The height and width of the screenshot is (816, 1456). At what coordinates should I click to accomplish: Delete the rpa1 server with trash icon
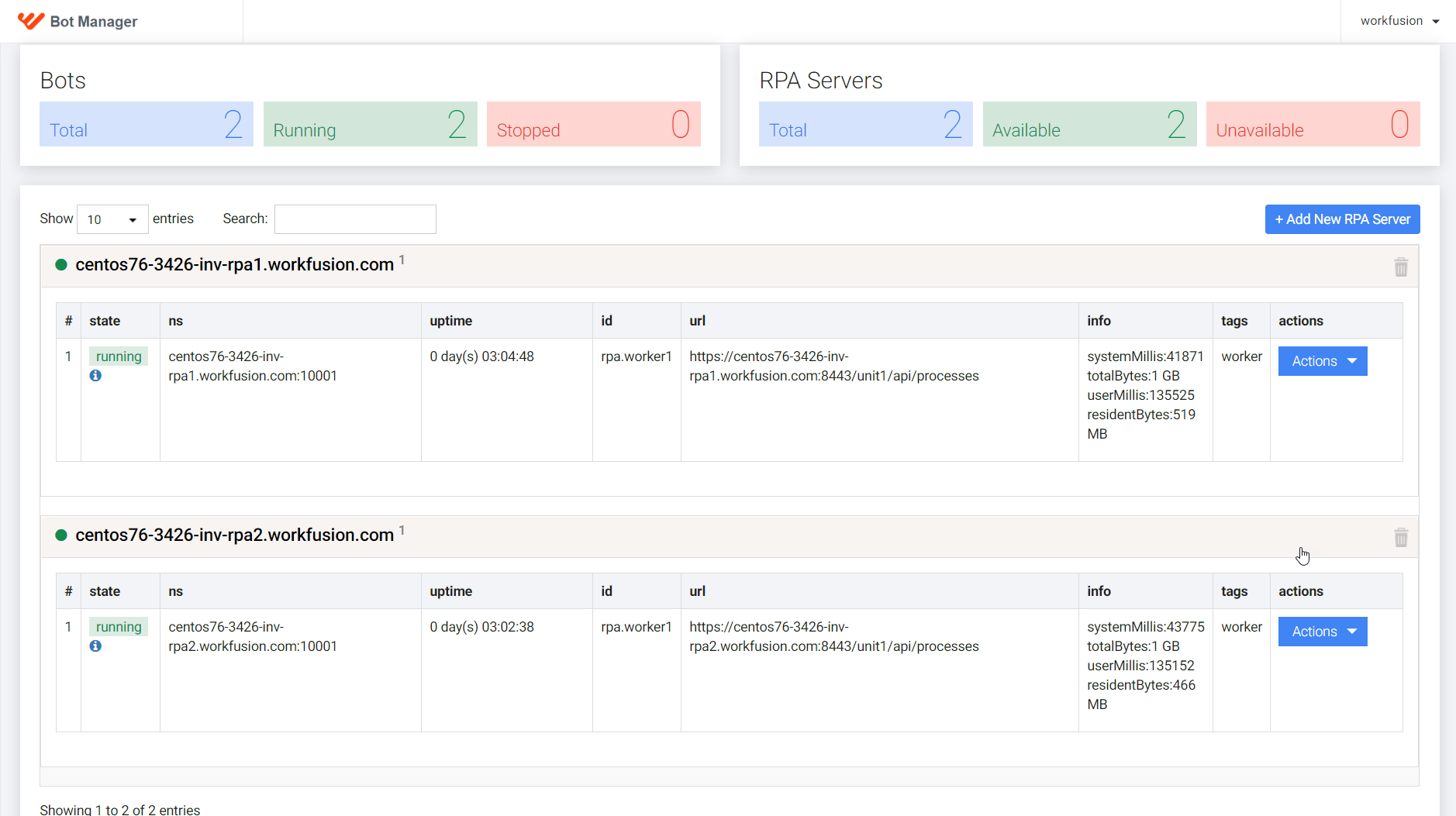pos(1401,267)
